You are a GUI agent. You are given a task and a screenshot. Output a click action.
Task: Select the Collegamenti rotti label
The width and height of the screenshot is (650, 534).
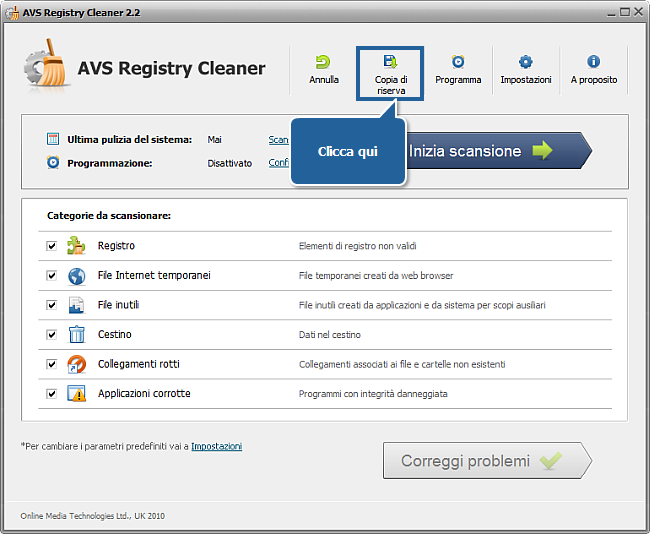pos(138,364)
